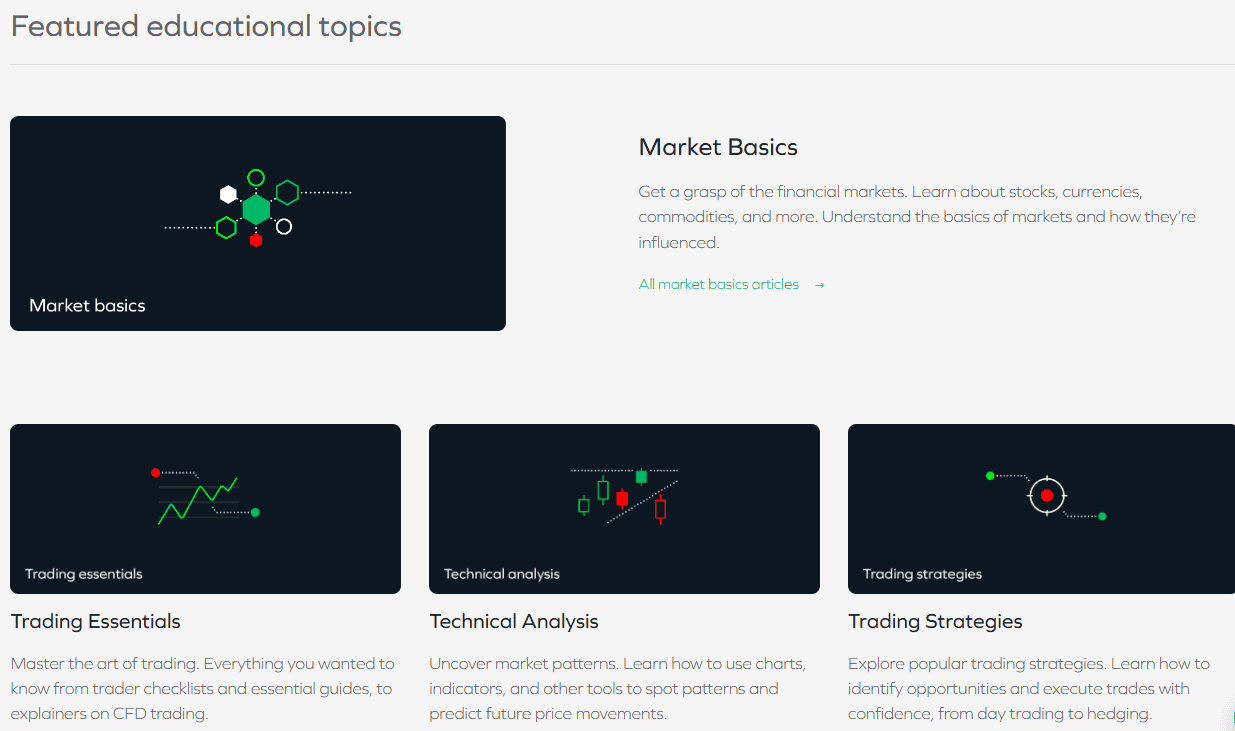Click the Market Basics description paragraph

pos(917,216)
